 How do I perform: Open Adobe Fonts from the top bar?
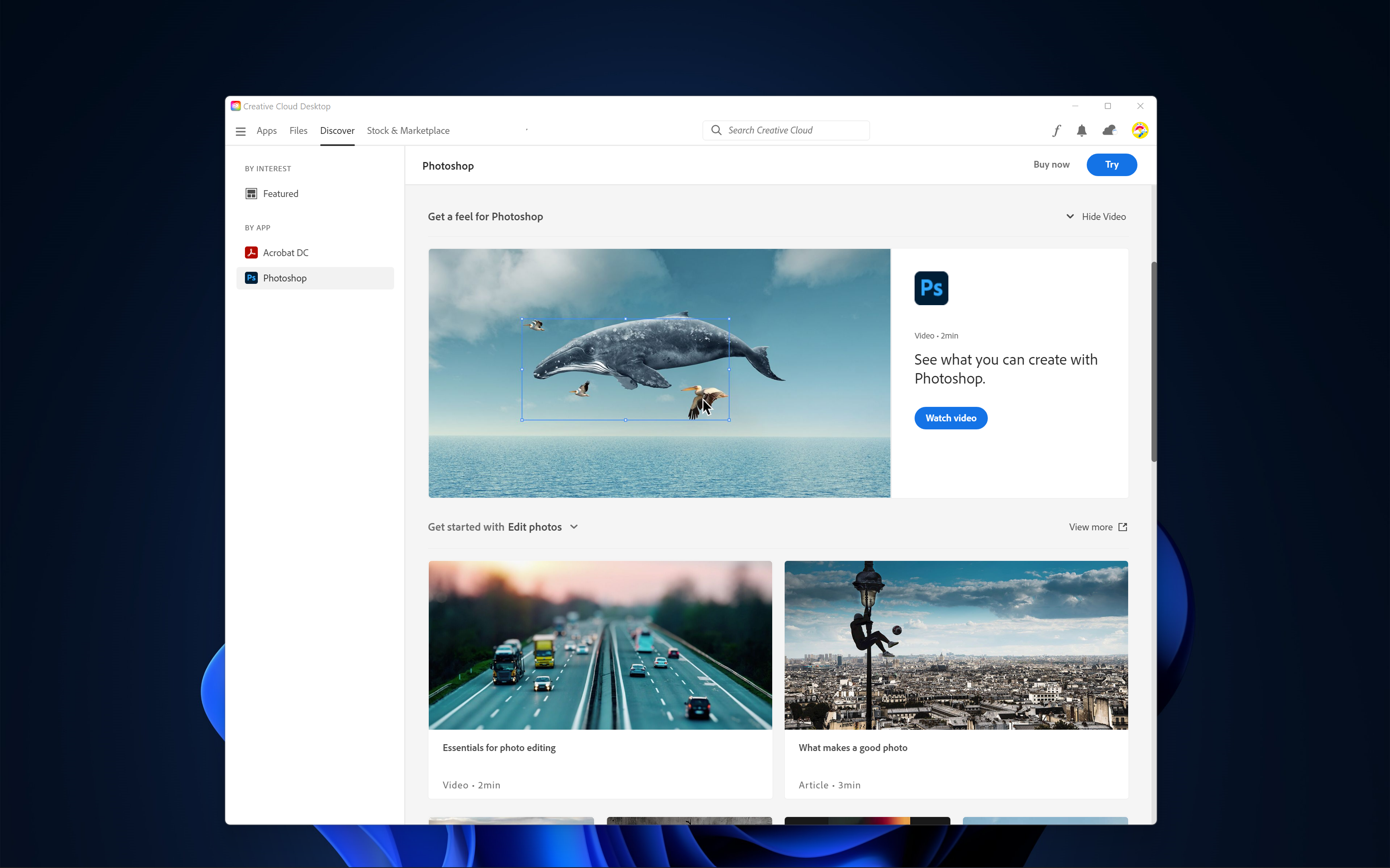tap(1057, 130)
